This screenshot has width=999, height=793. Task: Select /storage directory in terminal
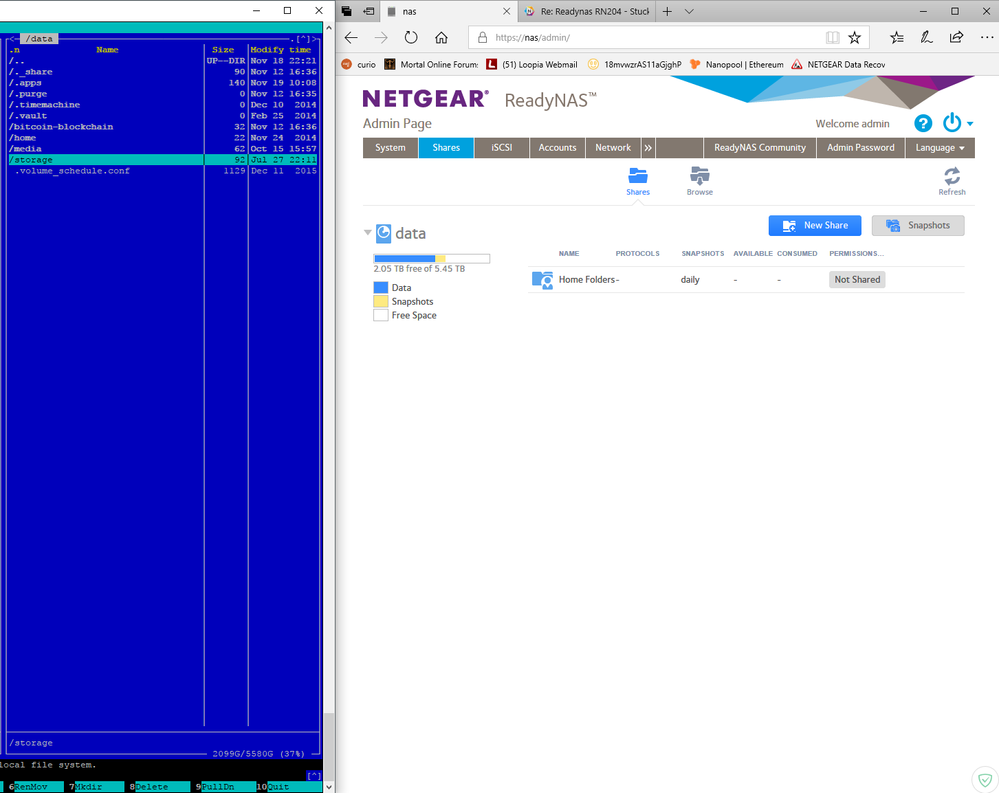(x=162, y=160)
